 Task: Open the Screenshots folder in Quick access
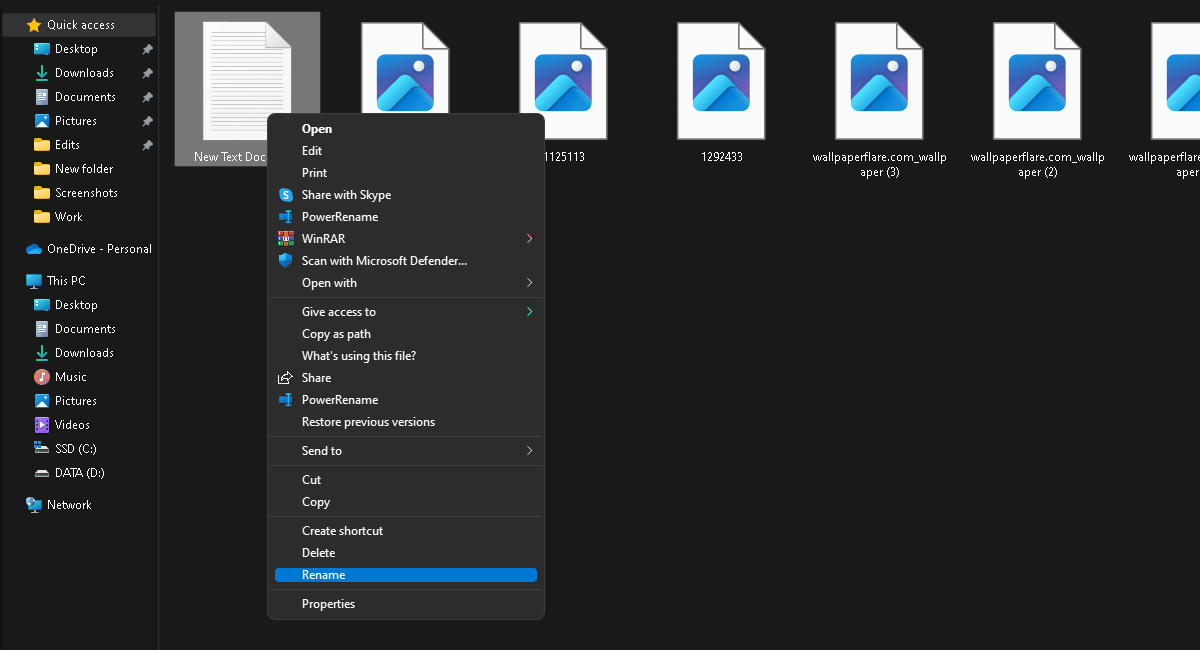tap(85, 193)
